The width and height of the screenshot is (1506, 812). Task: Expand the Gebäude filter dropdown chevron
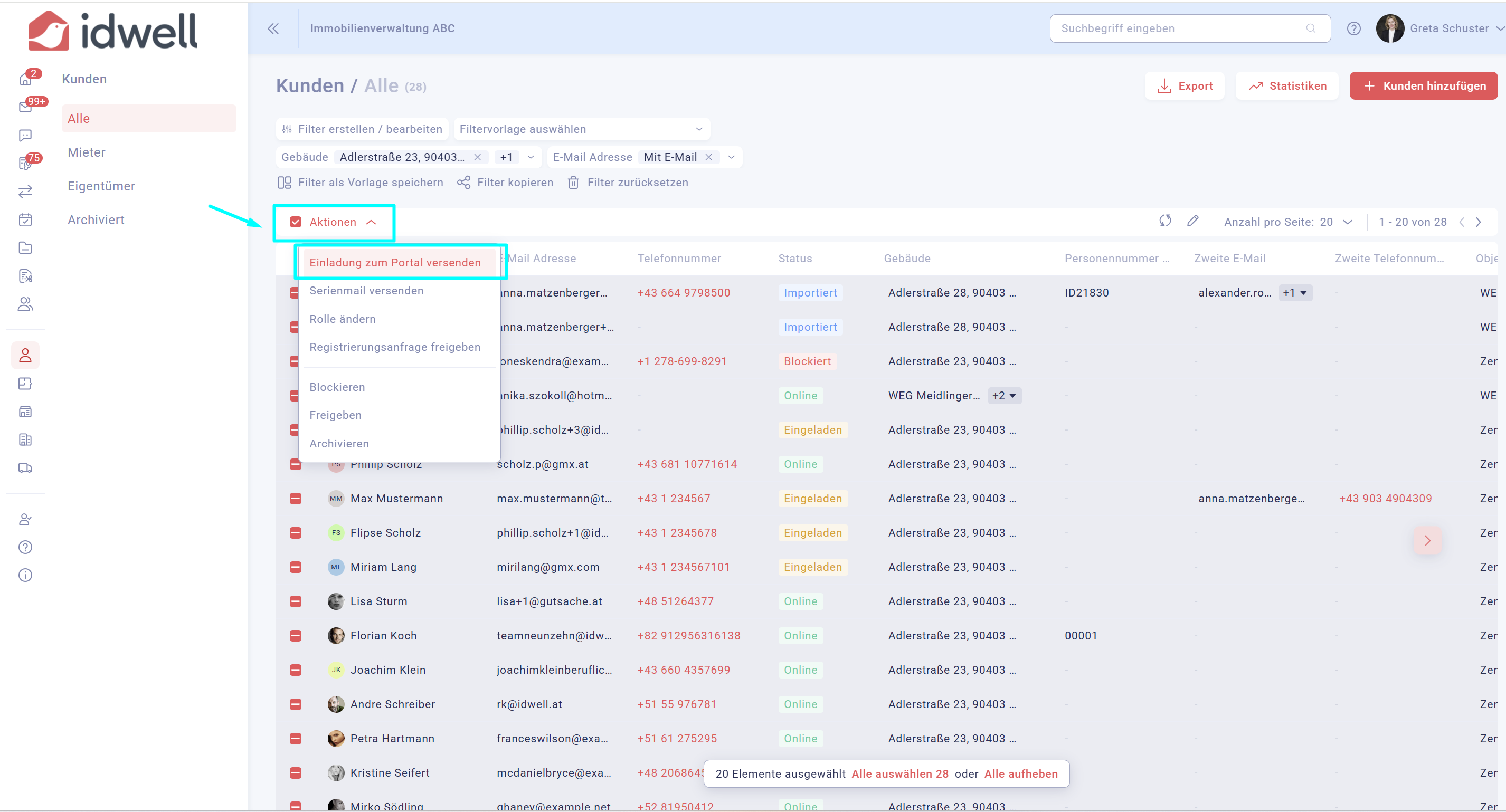(531, 157)
